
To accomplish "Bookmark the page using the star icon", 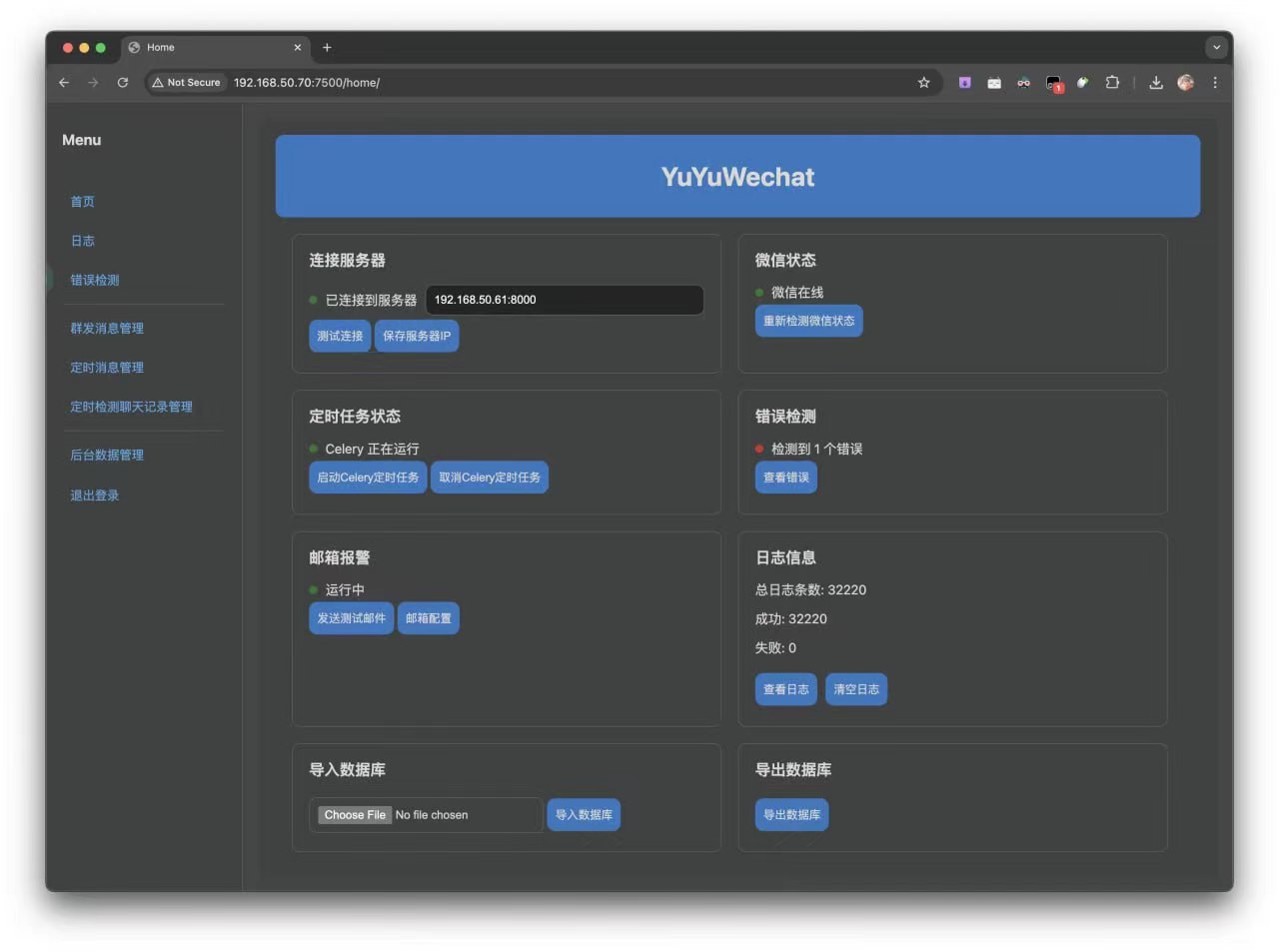I will [x=923, y=83].
